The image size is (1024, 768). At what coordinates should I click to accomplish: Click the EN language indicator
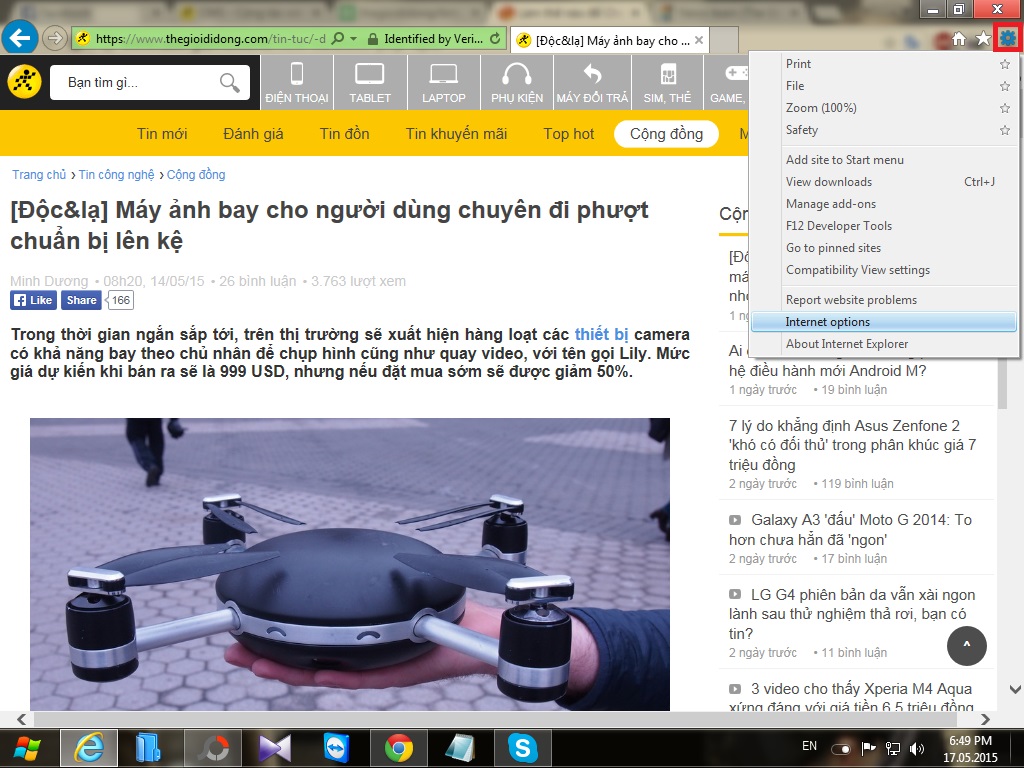coord(809,746)
